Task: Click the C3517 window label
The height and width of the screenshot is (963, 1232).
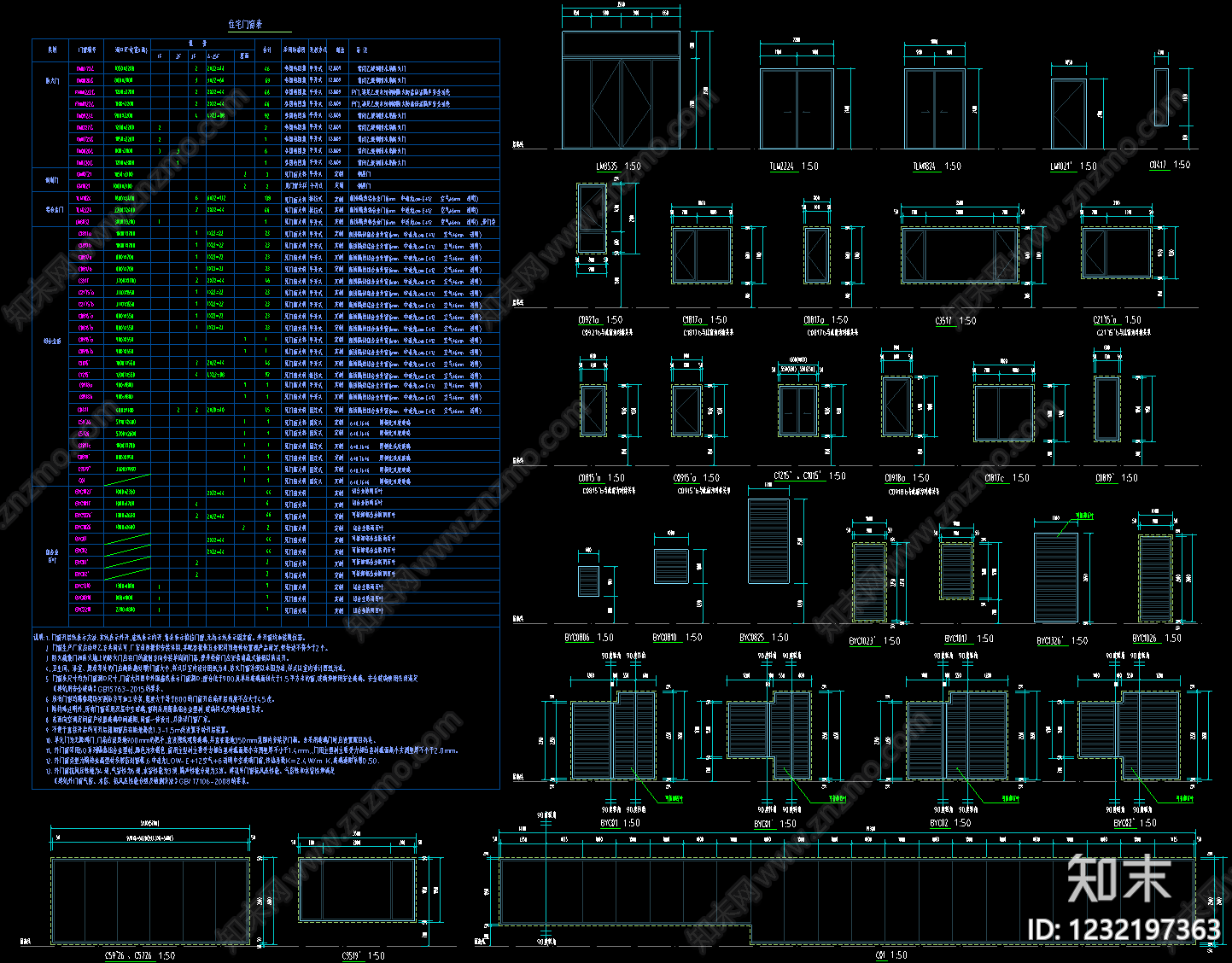Action: 943,321
